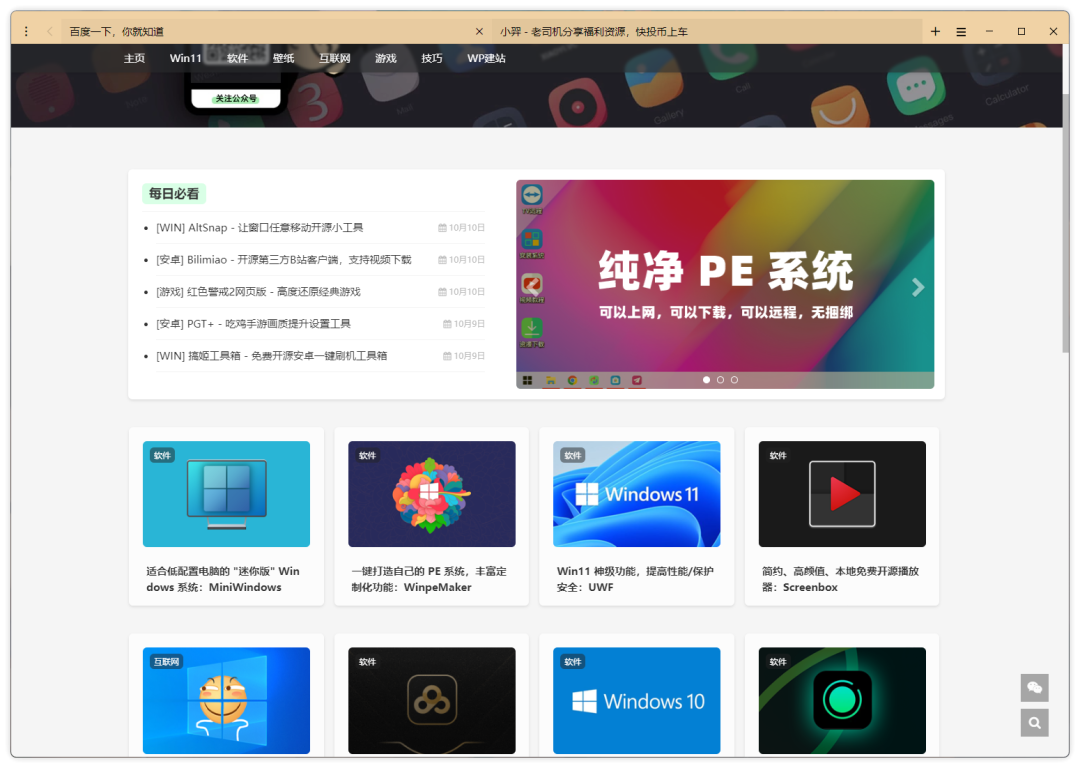Image resolution: width=1080 pixels, height=768 pixels.
Task: Open the 红色警戒2网页版 article link
Action: click(x=258, y=291)
